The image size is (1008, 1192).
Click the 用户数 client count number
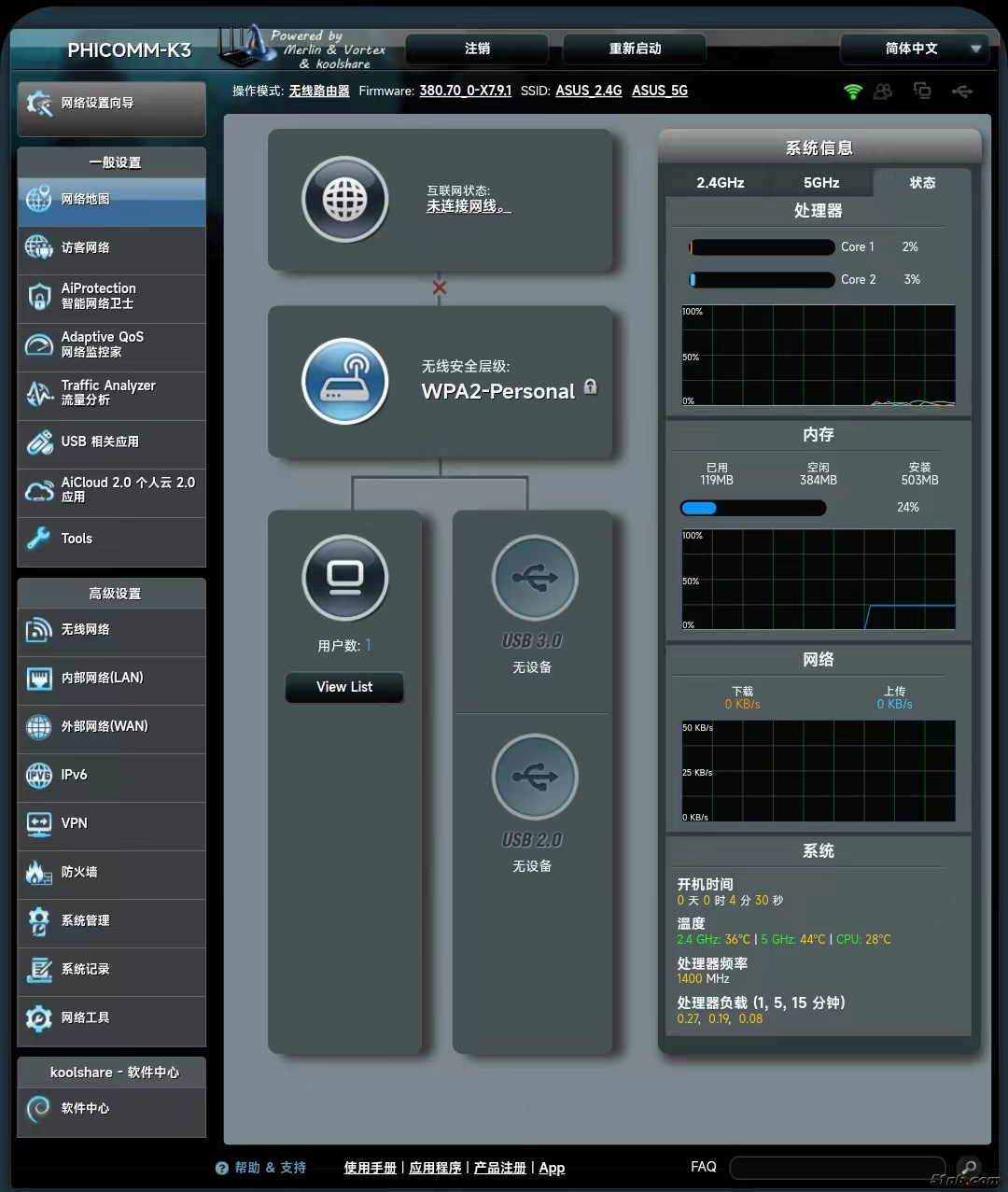368,645
